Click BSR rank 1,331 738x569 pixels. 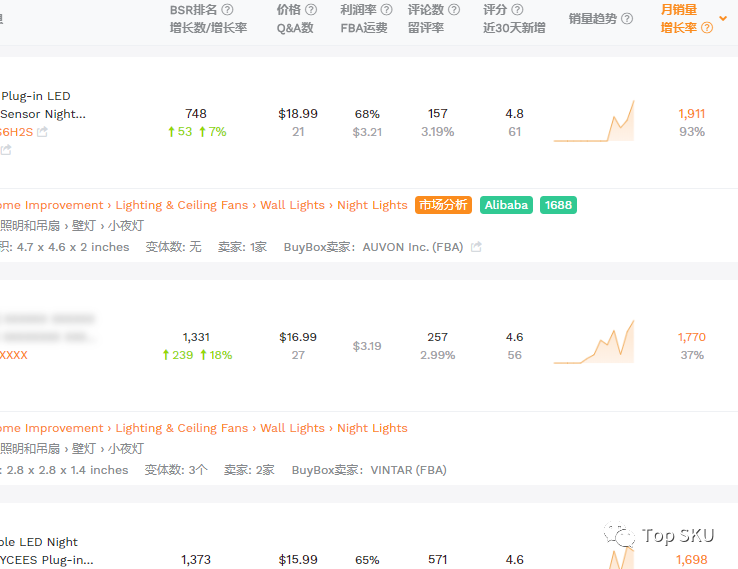pyautogui.click(x=196, y=337)
